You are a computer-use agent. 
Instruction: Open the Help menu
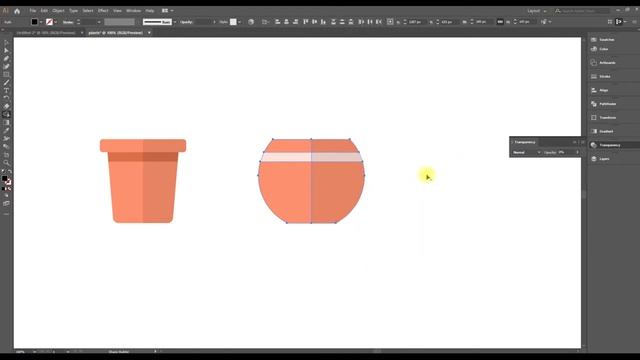point(150,11)
